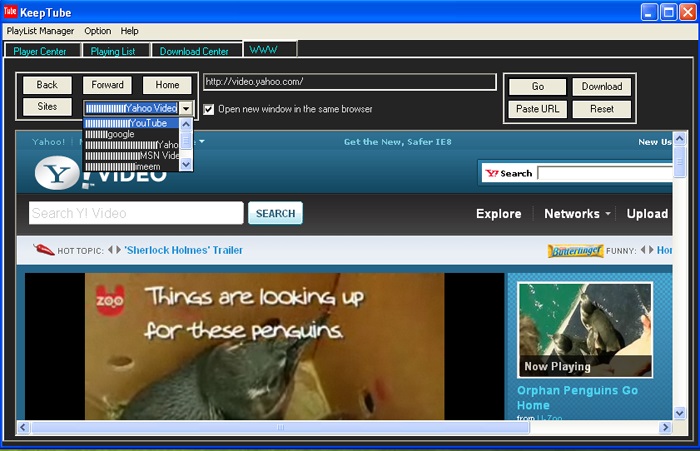Open the 'Sherlock Holmes' Trailer link
Screen dimensions: 700x451
[x=183, y=250]
